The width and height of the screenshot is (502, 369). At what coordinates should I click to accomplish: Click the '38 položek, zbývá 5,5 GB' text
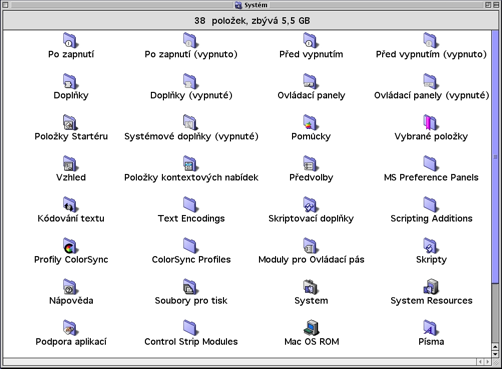point(252,21)
